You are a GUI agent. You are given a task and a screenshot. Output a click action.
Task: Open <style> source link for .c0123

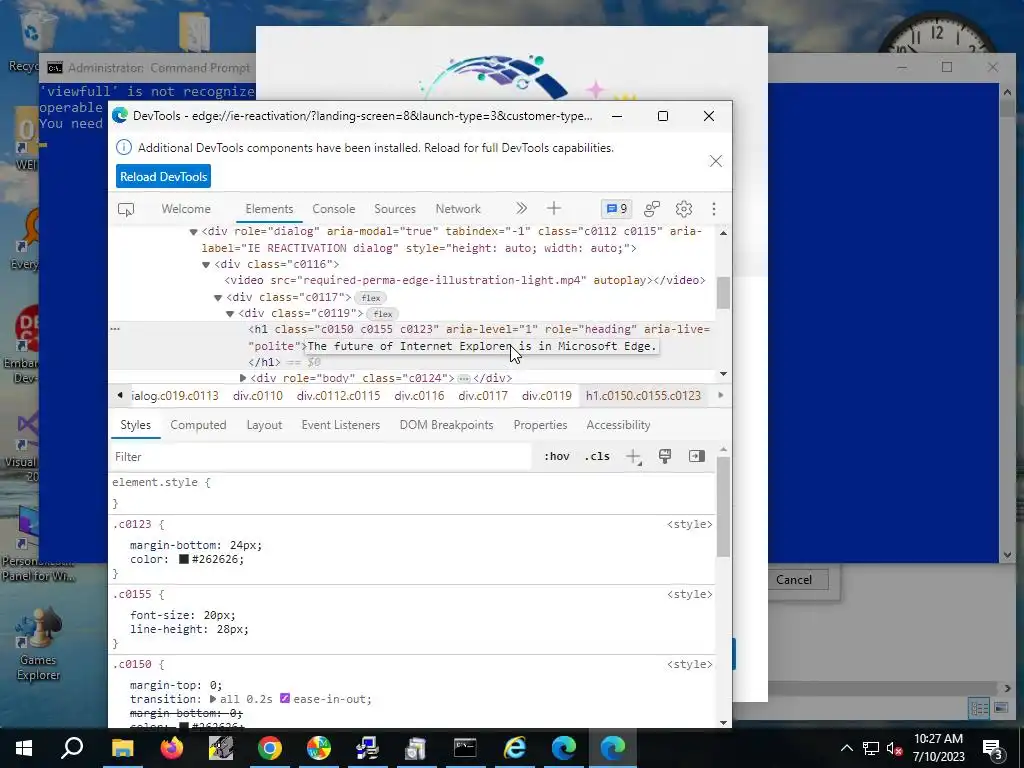pyautogui.click(x=690, y=524)
